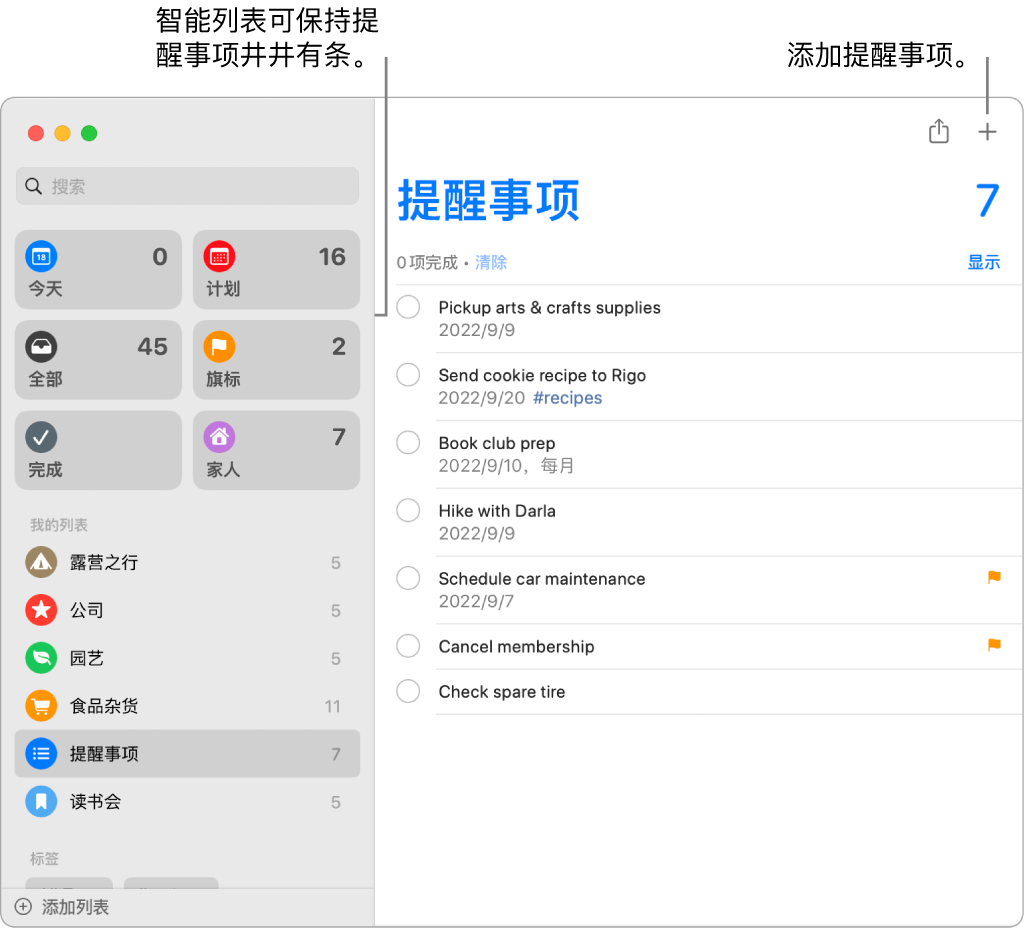Open the 全部 smart list
1027x931 pixels.
[97, 360]
